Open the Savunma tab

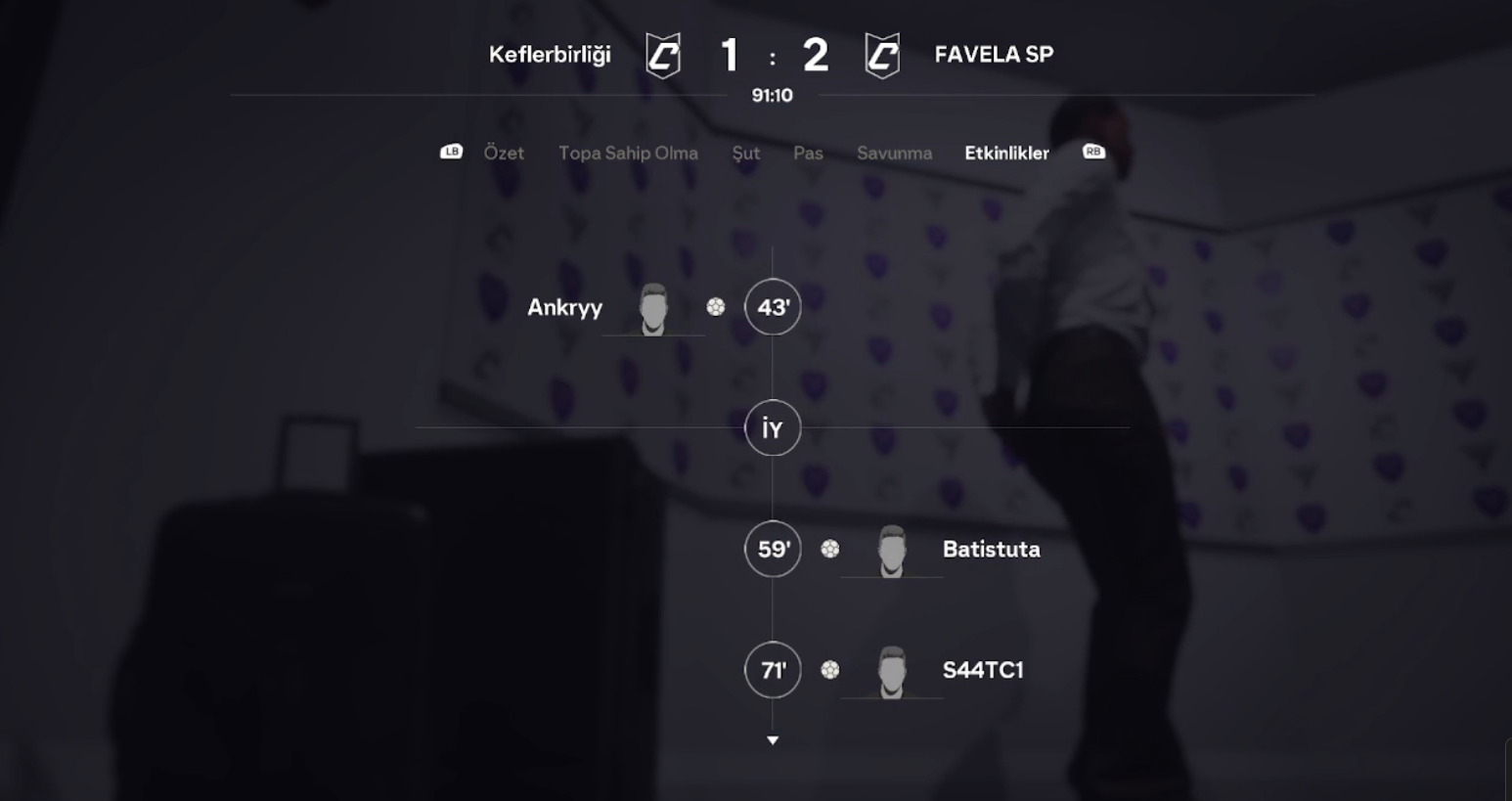click(x=894, y=153)
